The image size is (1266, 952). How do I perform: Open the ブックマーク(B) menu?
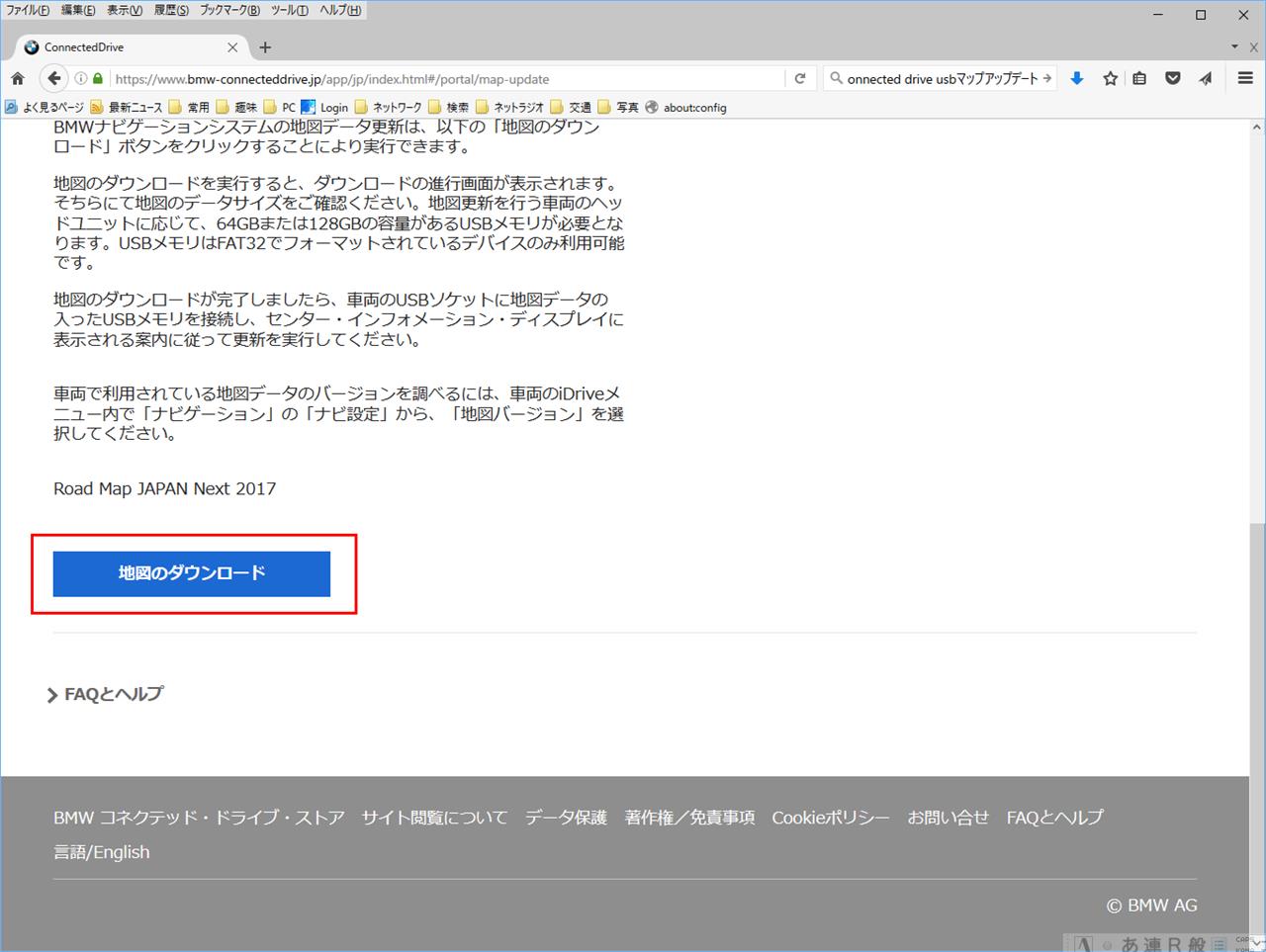pyautogui.click(x=229, y=10)
